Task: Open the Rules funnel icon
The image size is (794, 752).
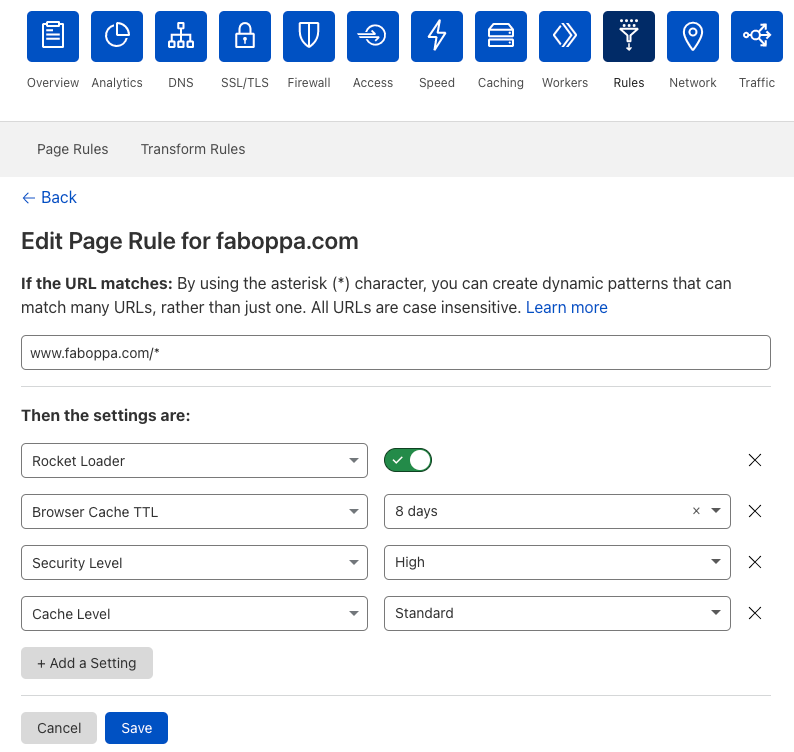Action: point(629,36)
